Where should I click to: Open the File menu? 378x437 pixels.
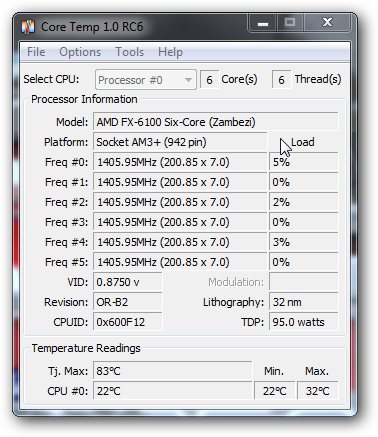36,52
